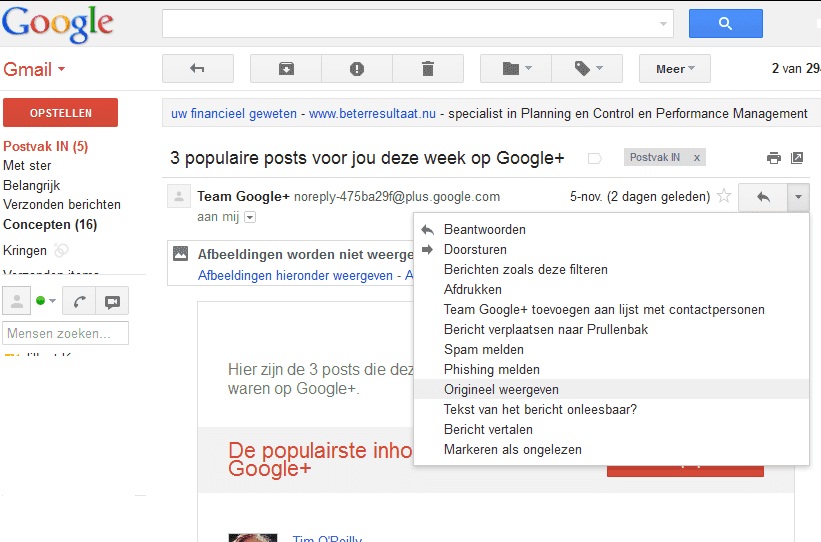Toggle the importance marker beside the subject
821x542 pixels.
click(594, 158)
